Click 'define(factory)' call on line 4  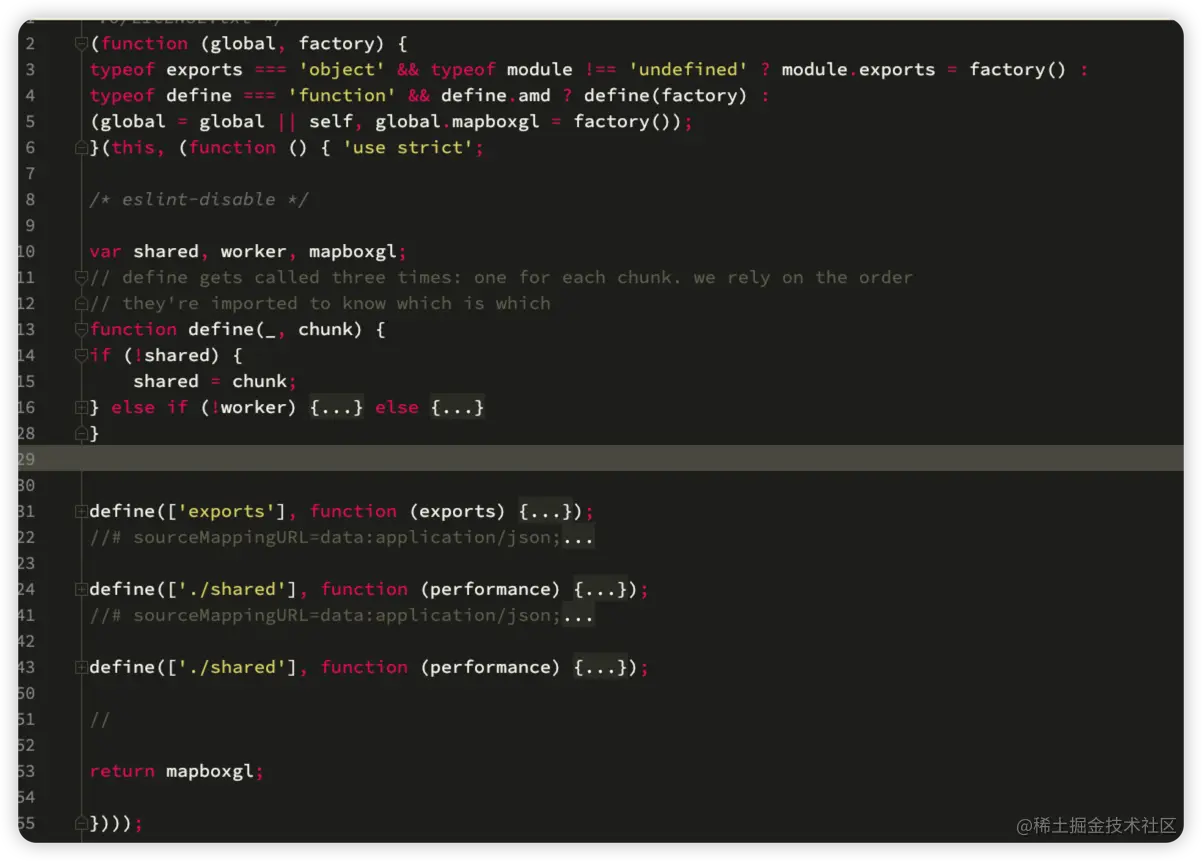[x=665, y=95]
